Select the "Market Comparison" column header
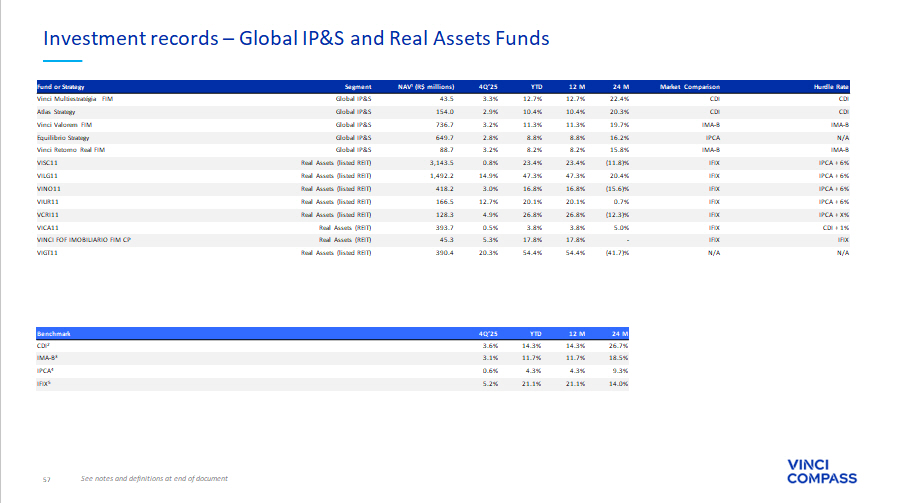This screenshot has width=898, height=503. [x=690, y=87]
